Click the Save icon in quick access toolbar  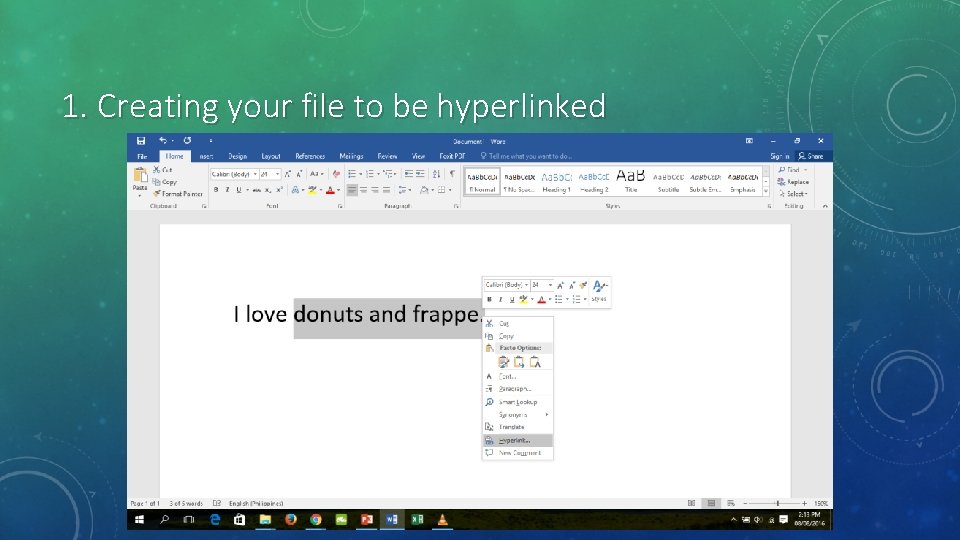[x=141, y=141]
